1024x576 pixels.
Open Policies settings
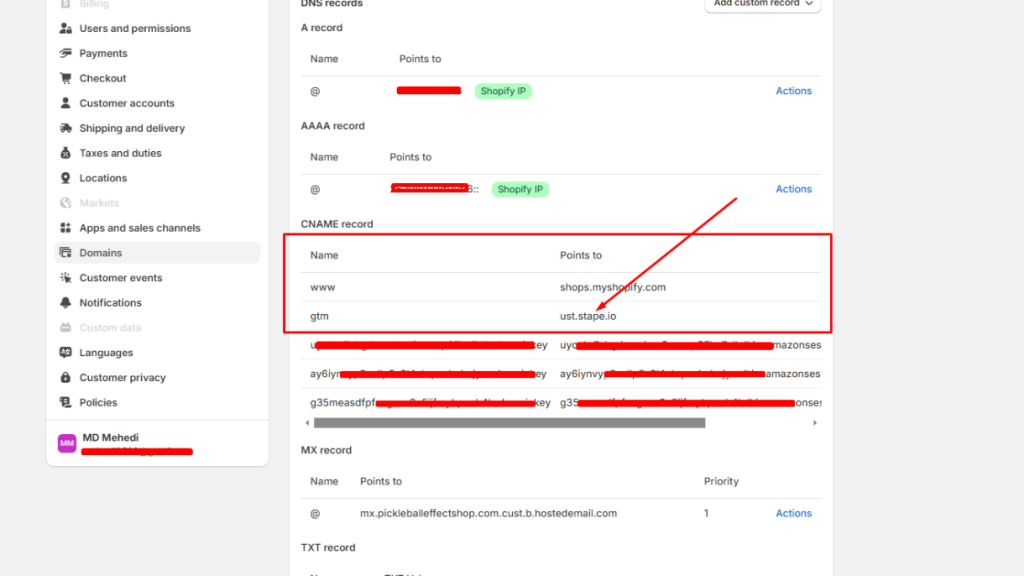(x=98, y=402)
